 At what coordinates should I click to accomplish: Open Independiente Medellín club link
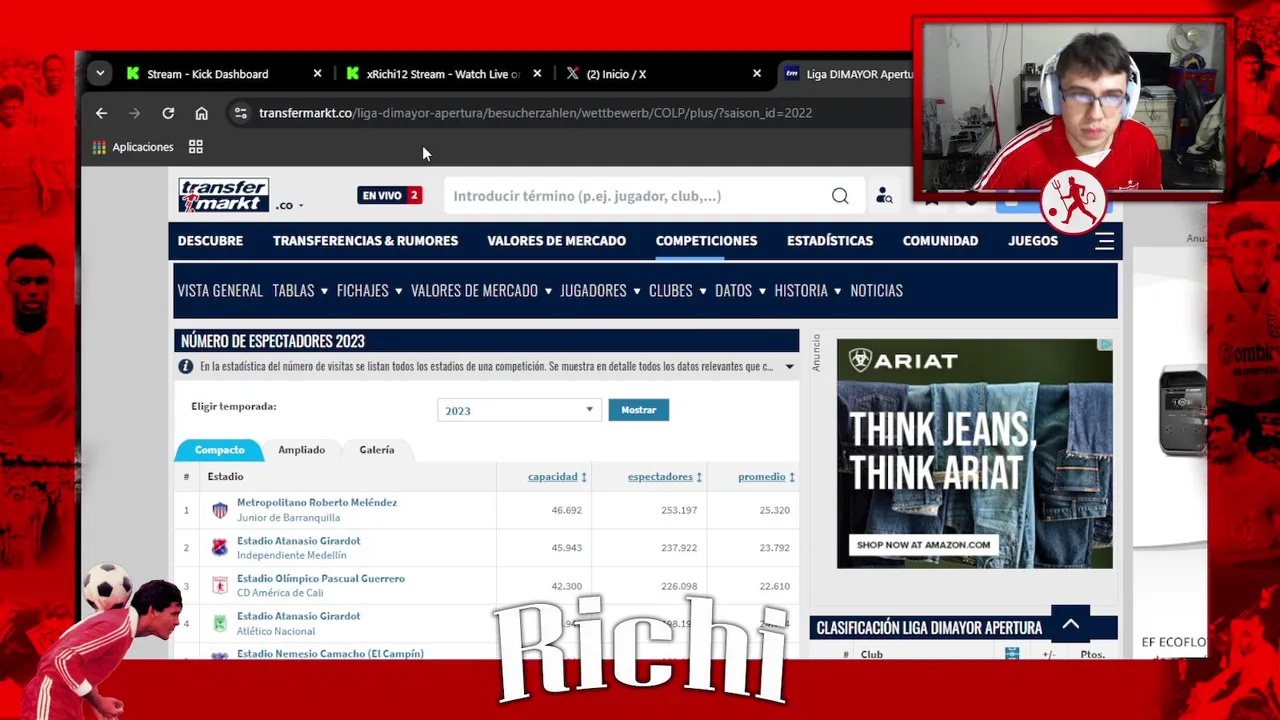coord(292,555)
